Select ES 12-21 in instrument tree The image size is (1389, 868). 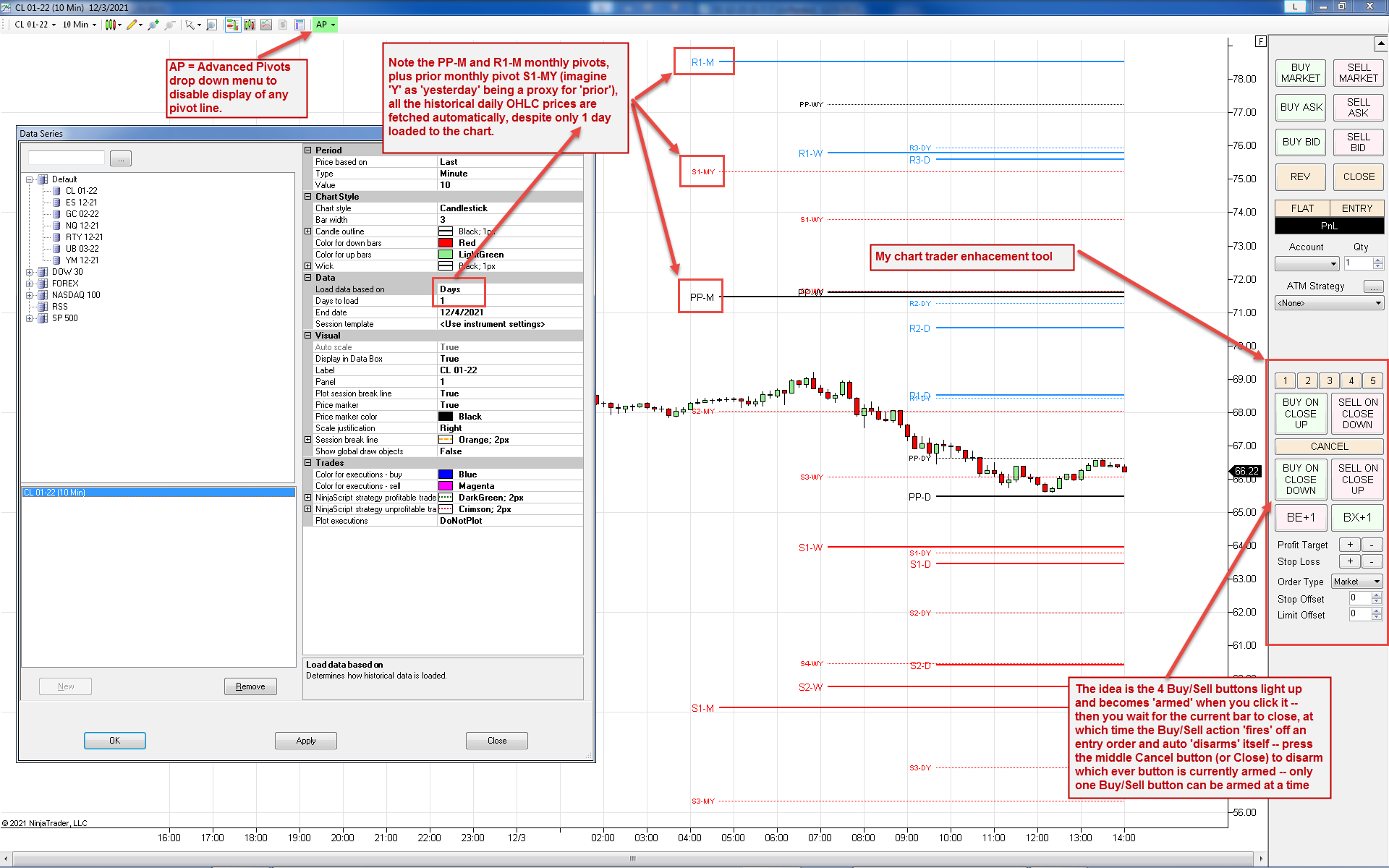click(x=81, y=203)
